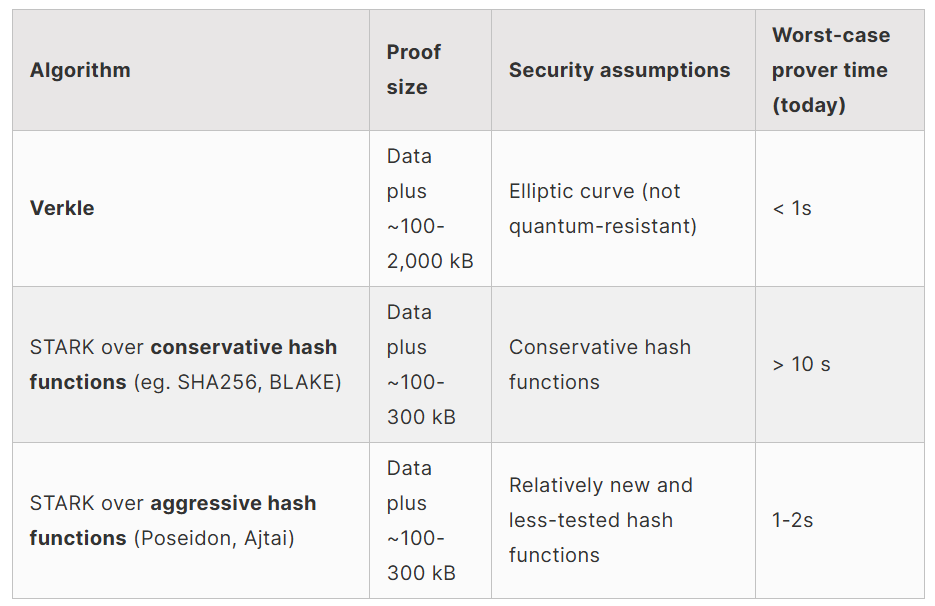Click the > 10 s prover time cell

point(801,364)
